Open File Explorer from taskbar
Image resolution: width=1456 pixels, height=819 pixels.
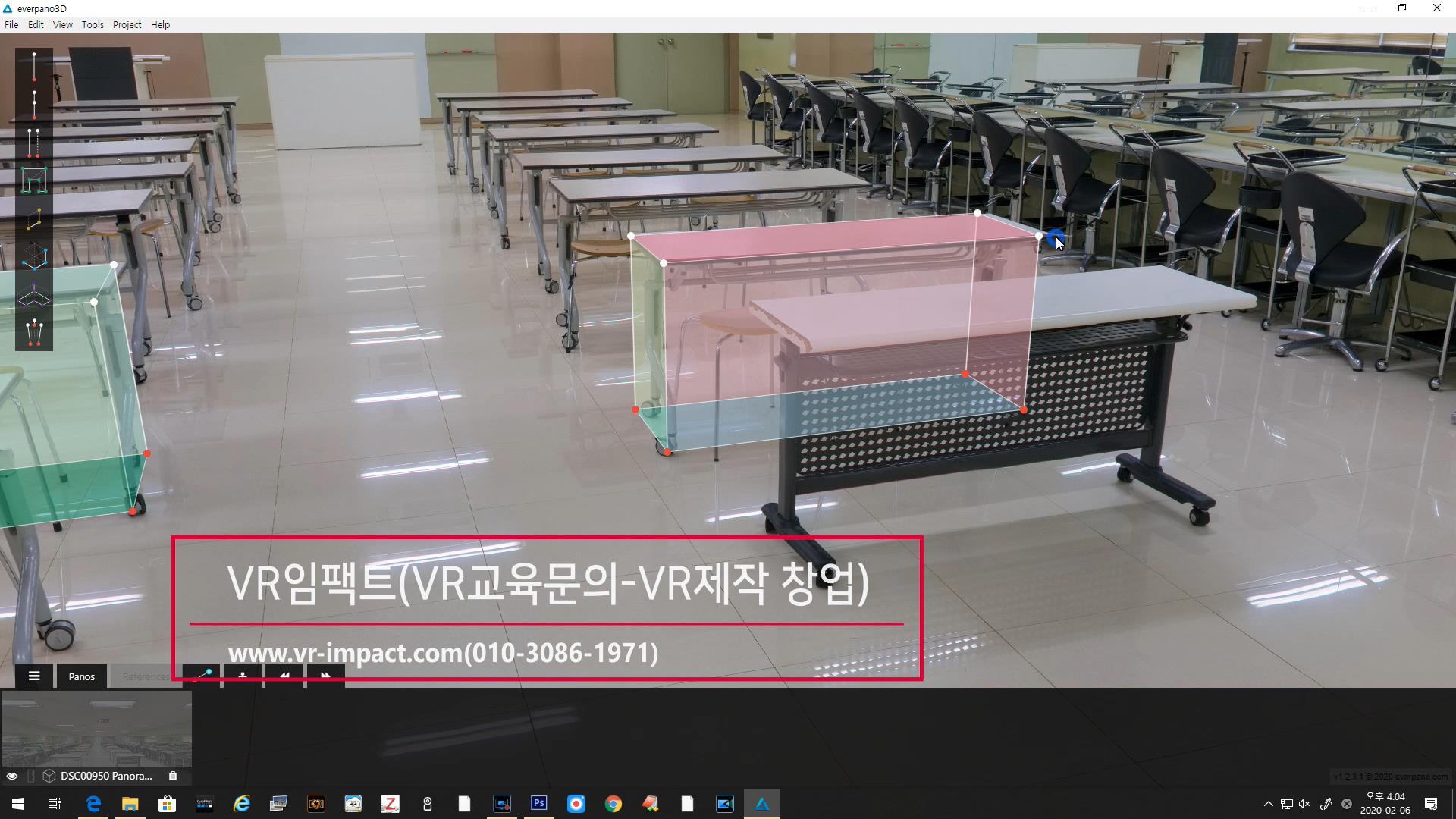[130, 804]
